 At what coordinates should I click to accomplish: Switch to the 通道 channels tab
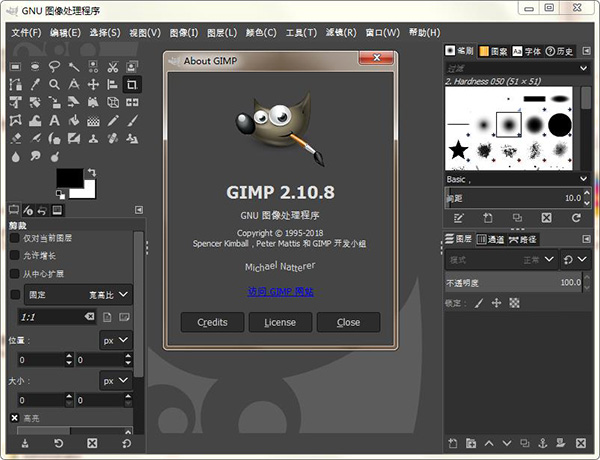click(491, 240)
